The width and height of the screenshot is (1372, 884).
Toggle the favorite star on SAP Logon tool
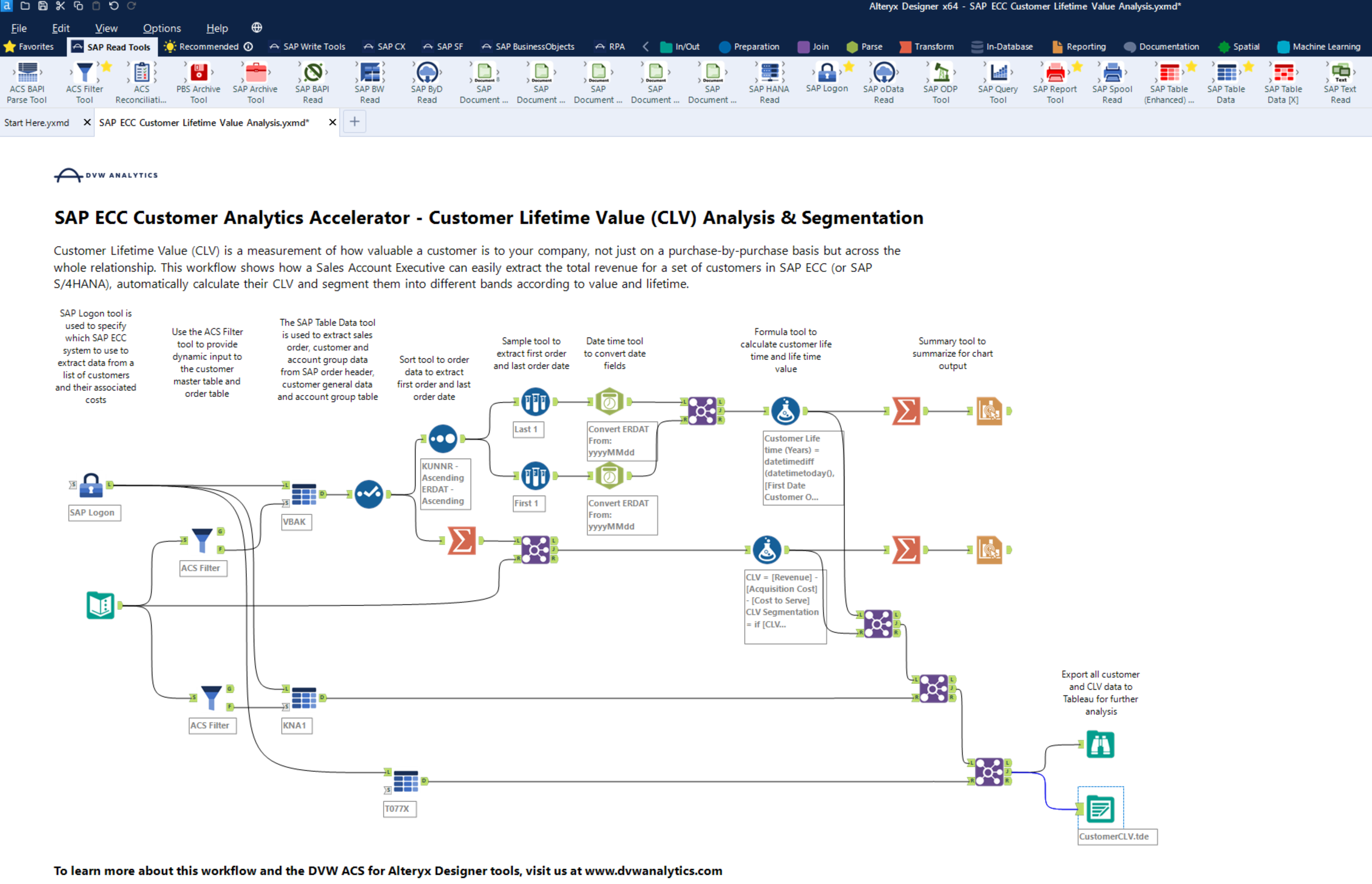848,66
